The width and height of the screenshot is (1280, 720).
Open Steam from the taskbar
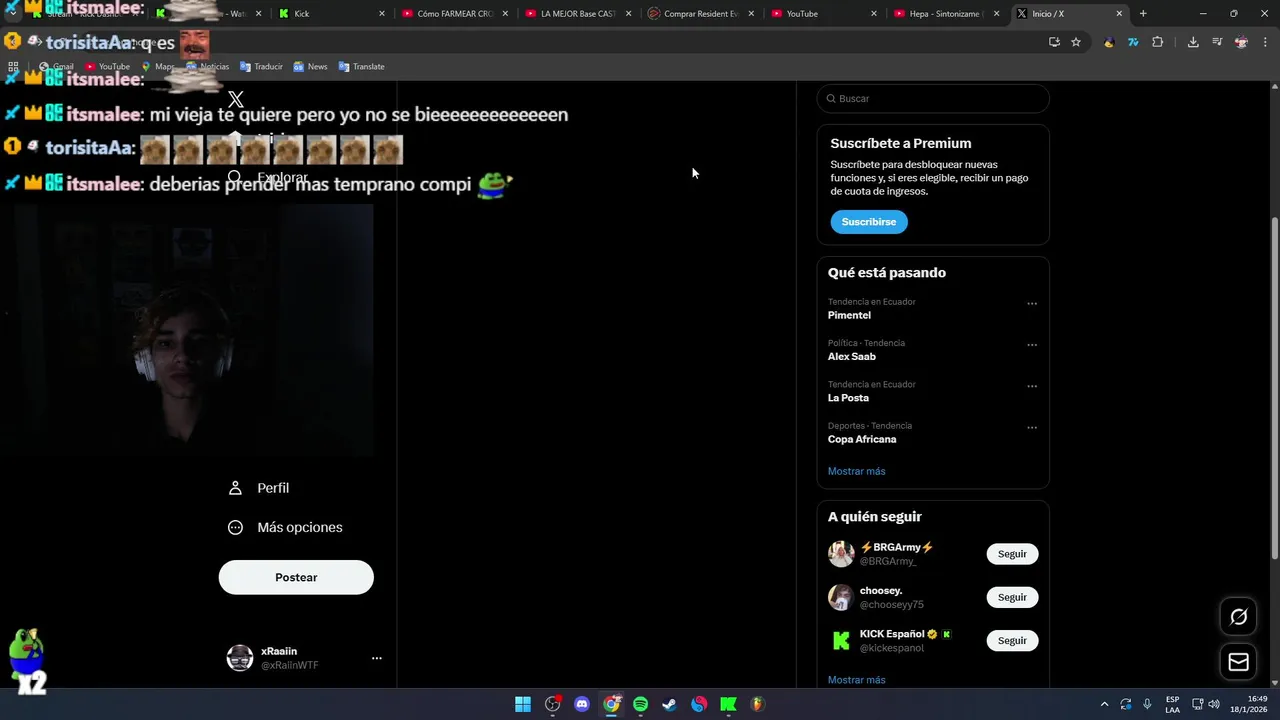coord(670,704)
